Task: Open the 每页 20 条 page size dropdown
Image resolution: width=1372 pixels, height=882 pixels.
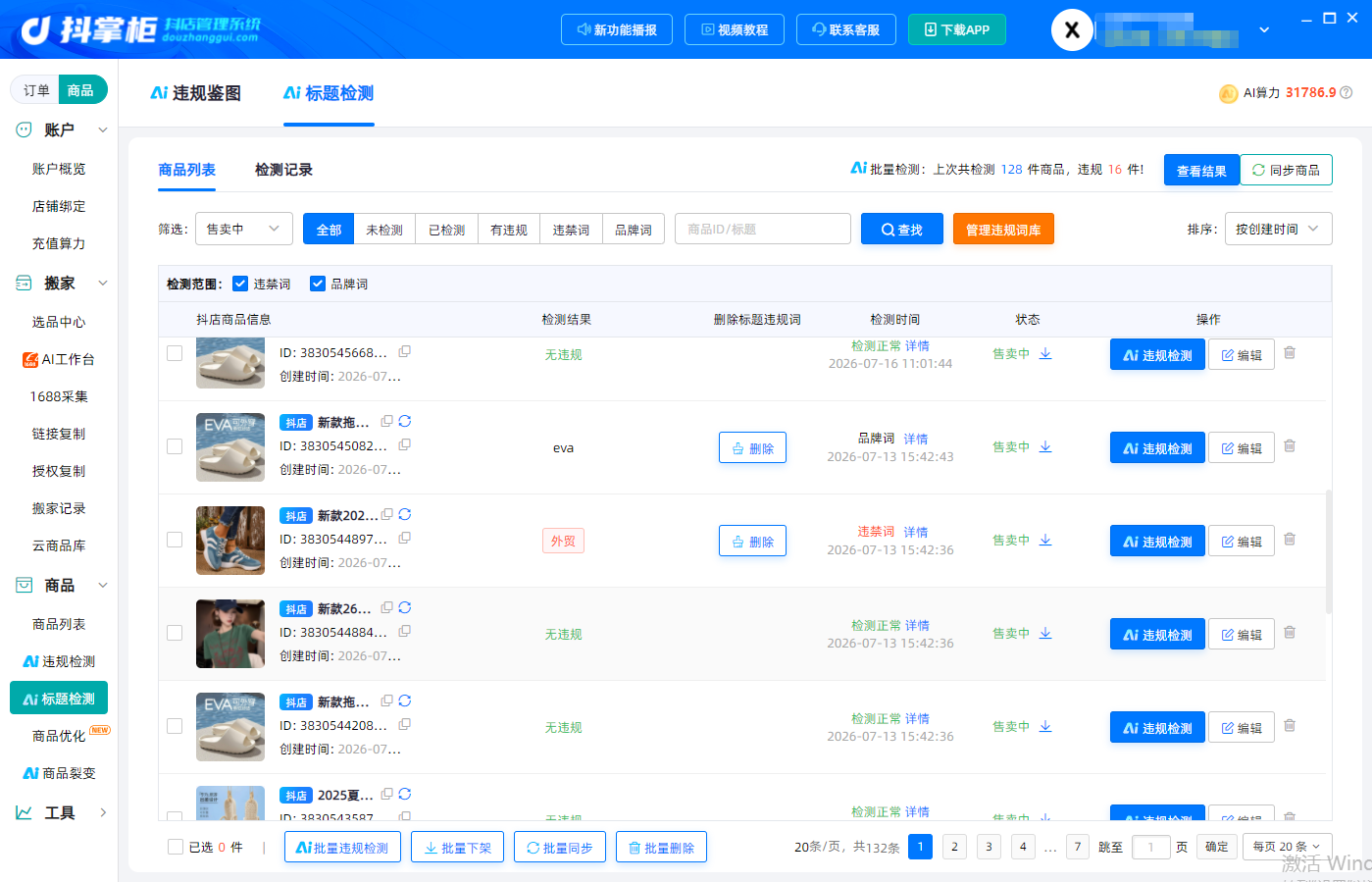Action: (x=1287, y=847)
